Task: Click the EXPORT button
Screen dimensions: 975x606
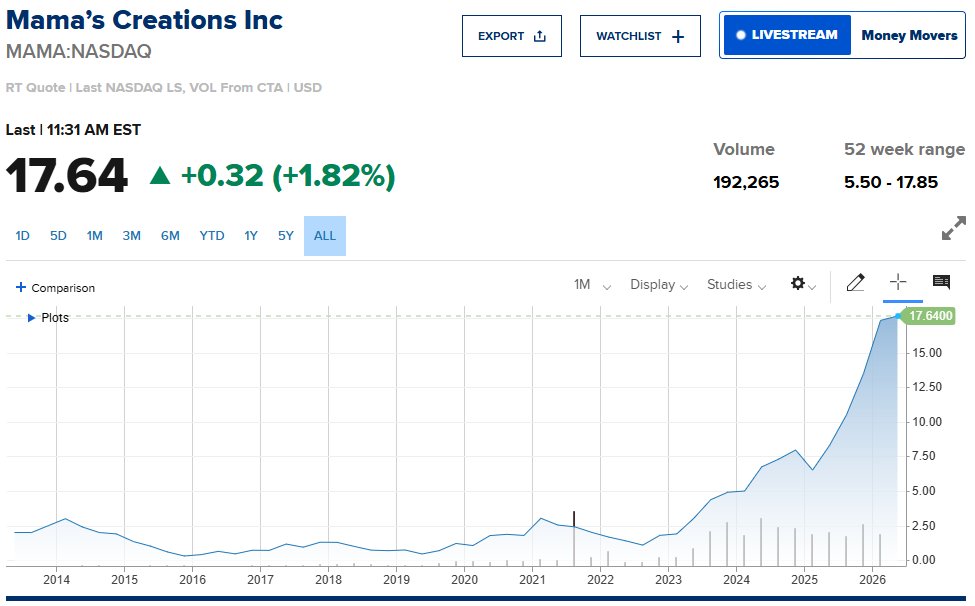Action: 511,35
